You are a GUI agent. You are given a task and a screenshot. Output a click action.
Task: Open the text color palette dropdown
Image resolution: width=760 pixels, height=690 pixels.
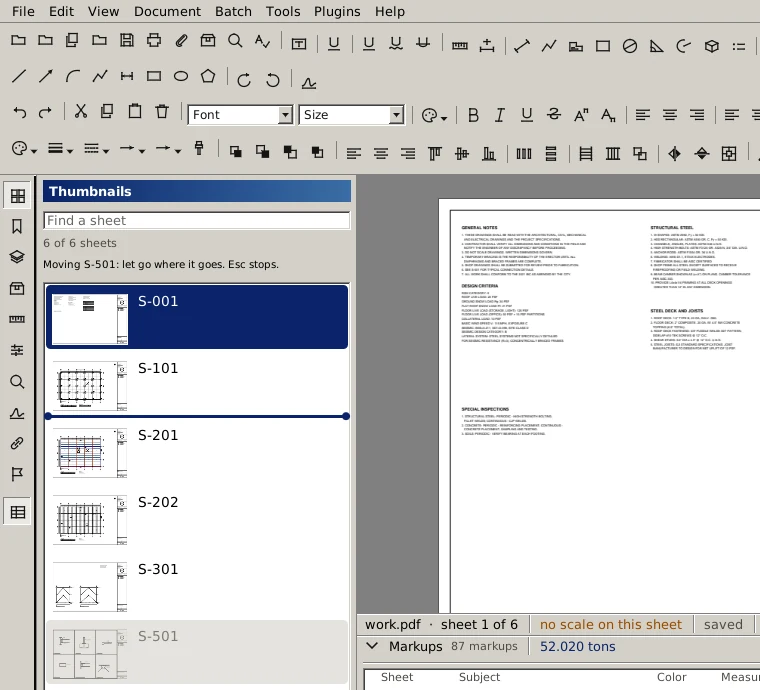click(x=434, y=115)
